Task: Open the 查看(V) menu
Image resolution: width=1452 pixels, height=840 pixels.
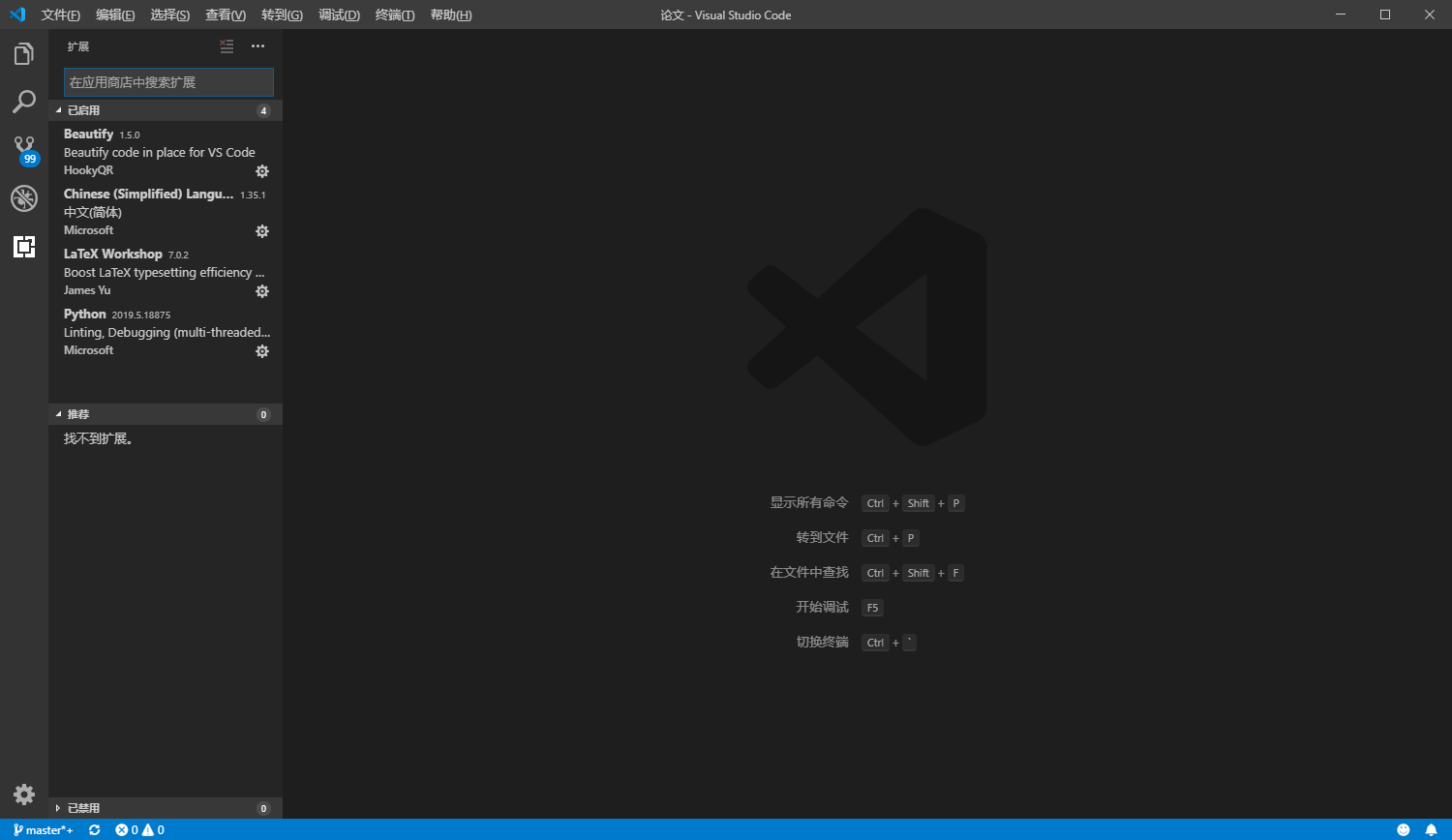Action: tap(226, 15)
